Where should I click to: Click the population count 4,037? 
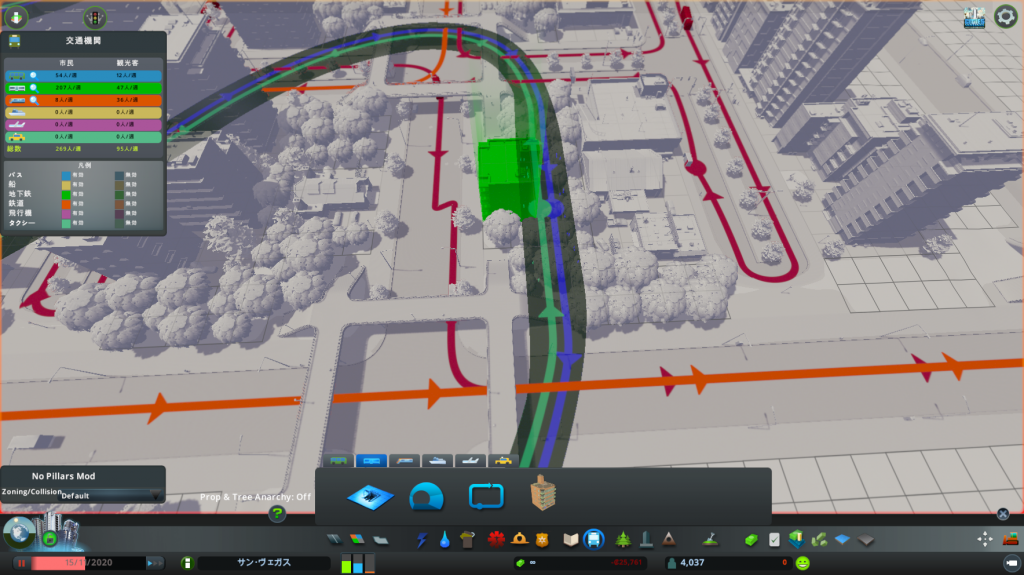692,563
